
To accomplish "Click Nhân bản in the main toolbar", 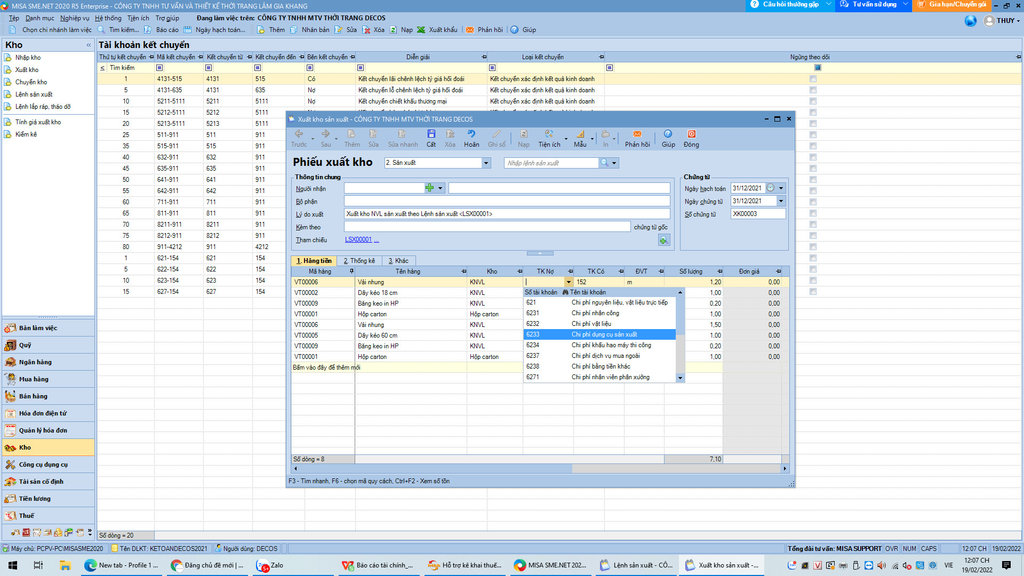I will tap(310, 29).
